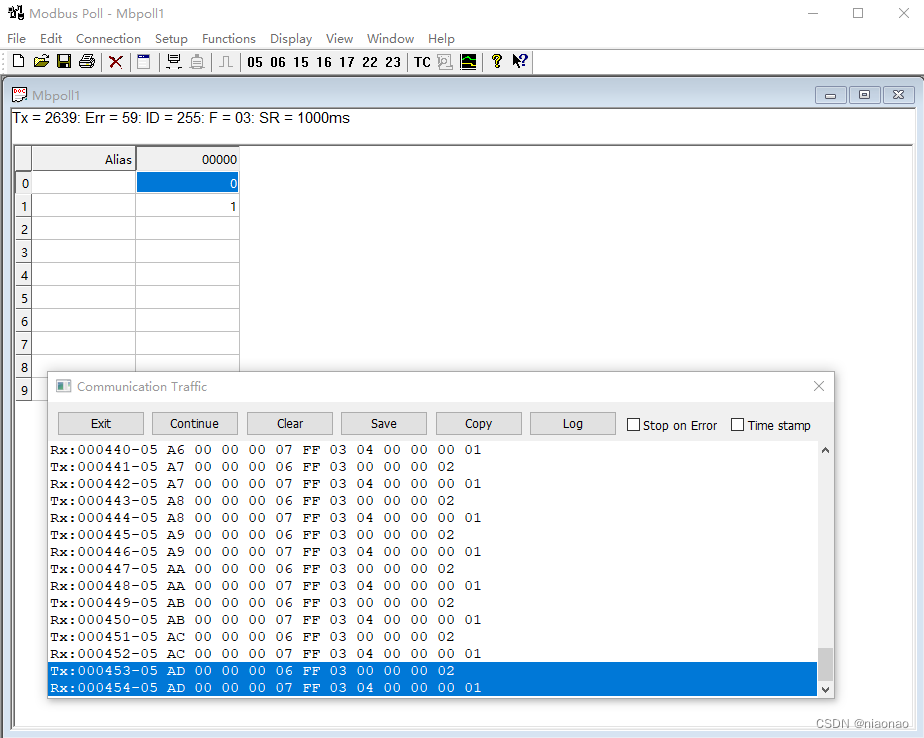Click the Copy button
924x738 pixels.
point(478,423)
